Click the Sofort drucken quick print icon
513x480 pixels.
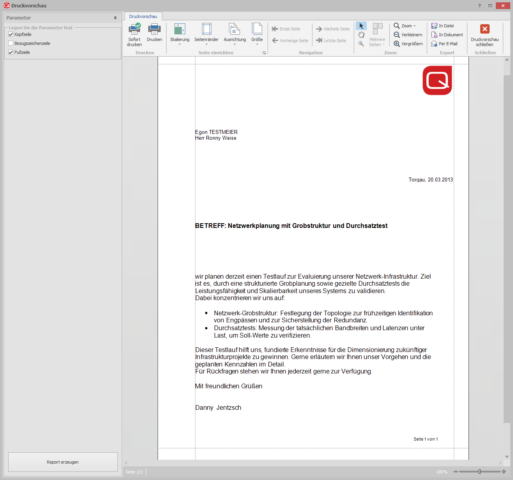[134, 35]
